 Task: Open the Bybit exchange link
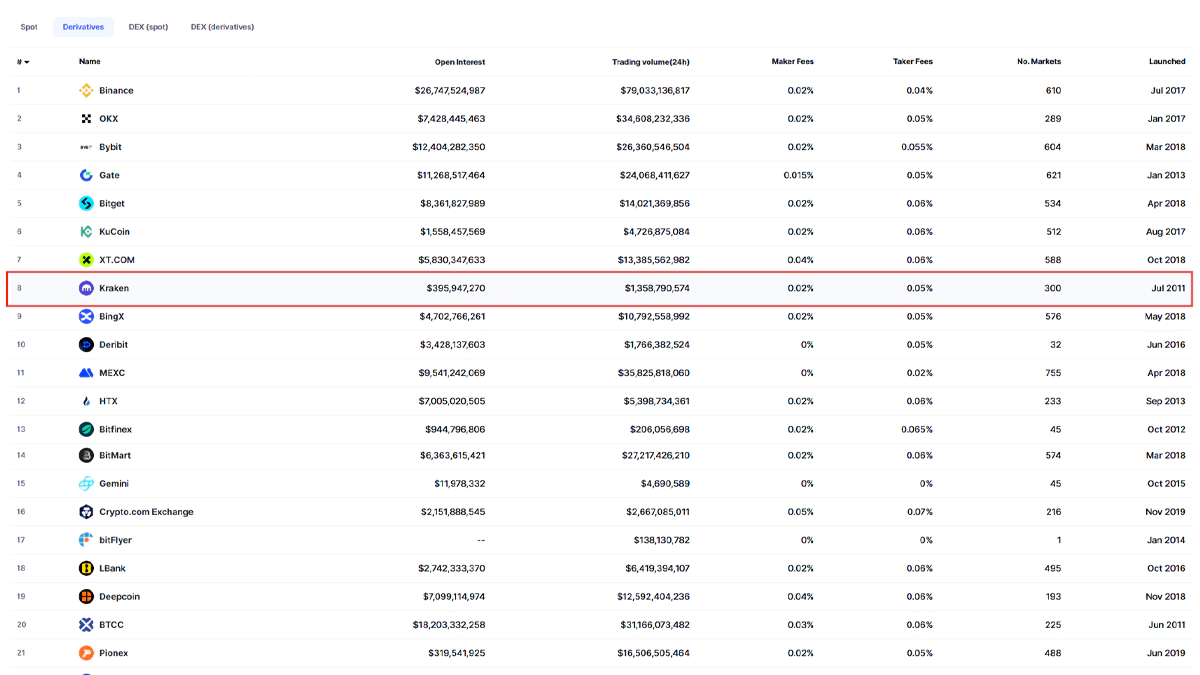click(110, 147)
